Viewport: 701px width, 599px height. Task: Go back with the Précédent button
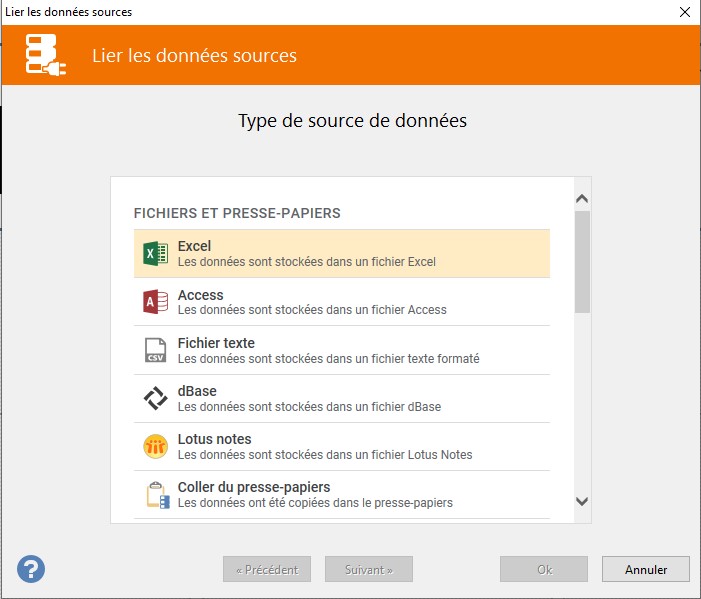(267, 570)
